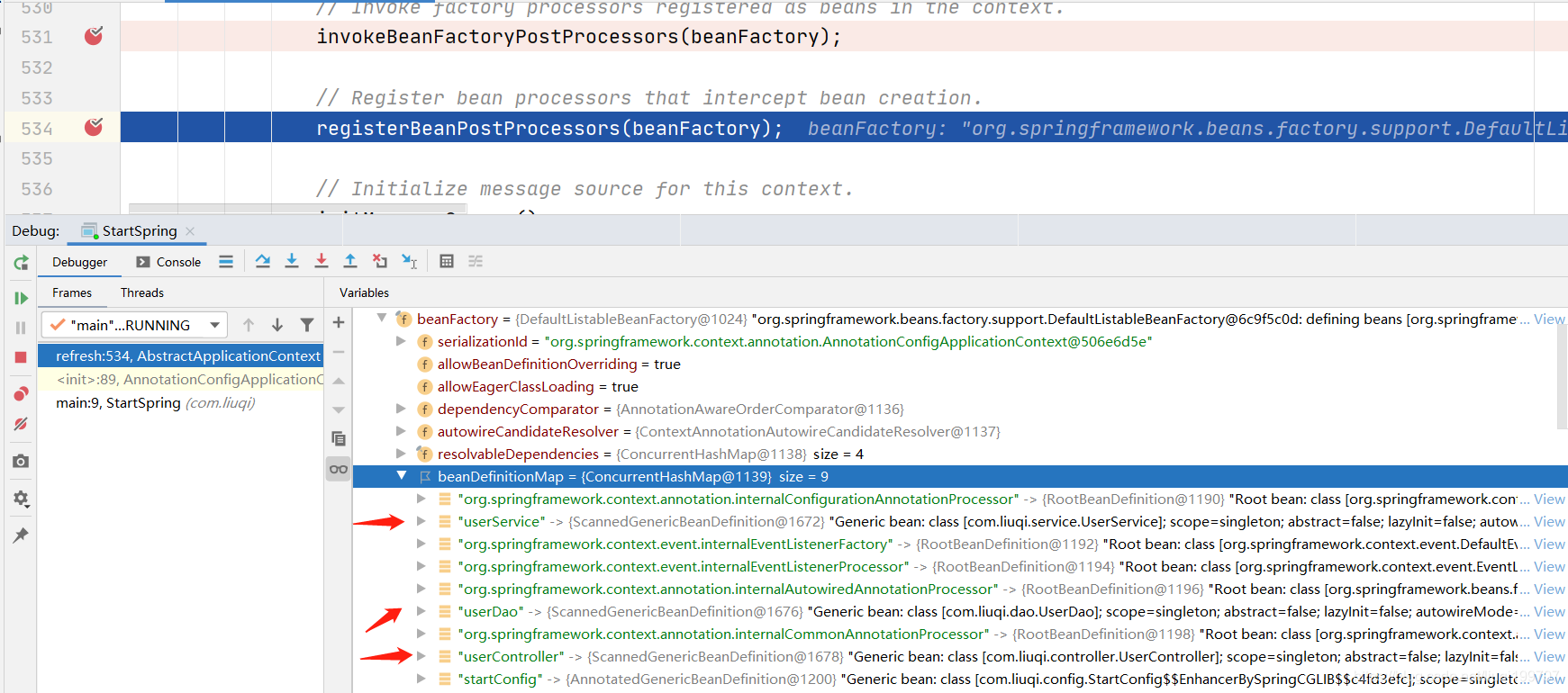Mute all breakpoints
Screen dimensions: 1568x693
pyautogui.click(x=21, y=424)
